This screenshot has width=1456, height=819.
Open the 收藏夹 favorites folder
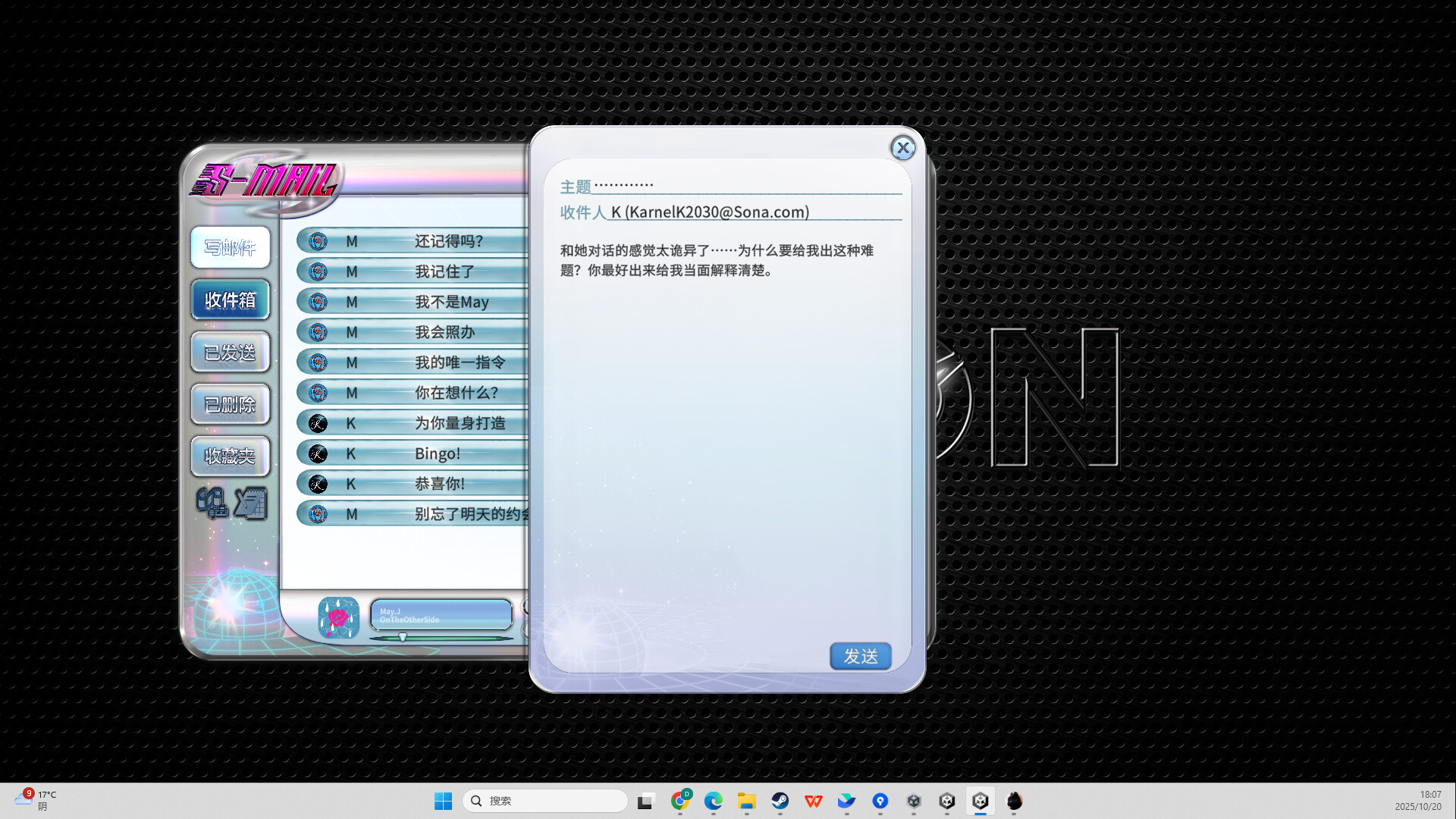[230, 457]
